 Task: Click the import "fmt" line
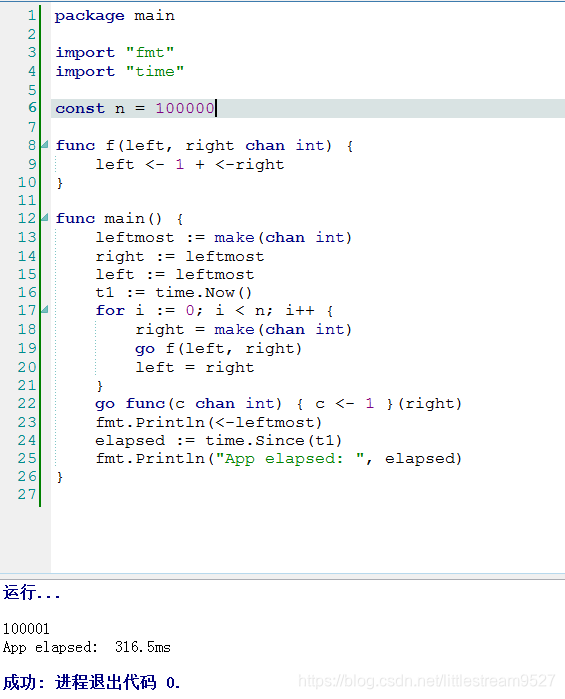tap(115, 53)
